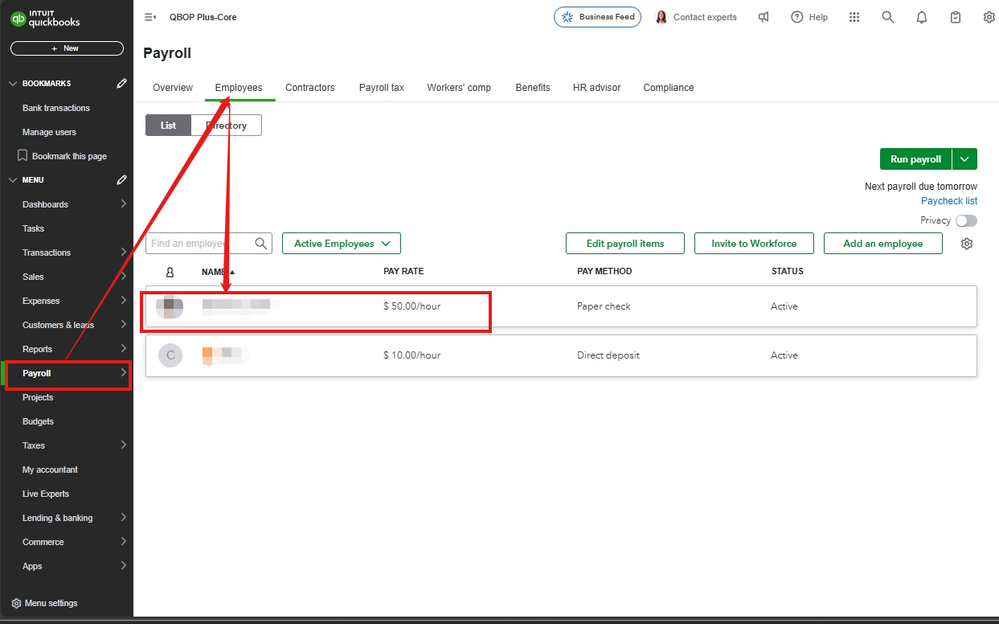
Task: Click the C avatar of the $10.00/hour employee
Action: [x=170, y=356]
